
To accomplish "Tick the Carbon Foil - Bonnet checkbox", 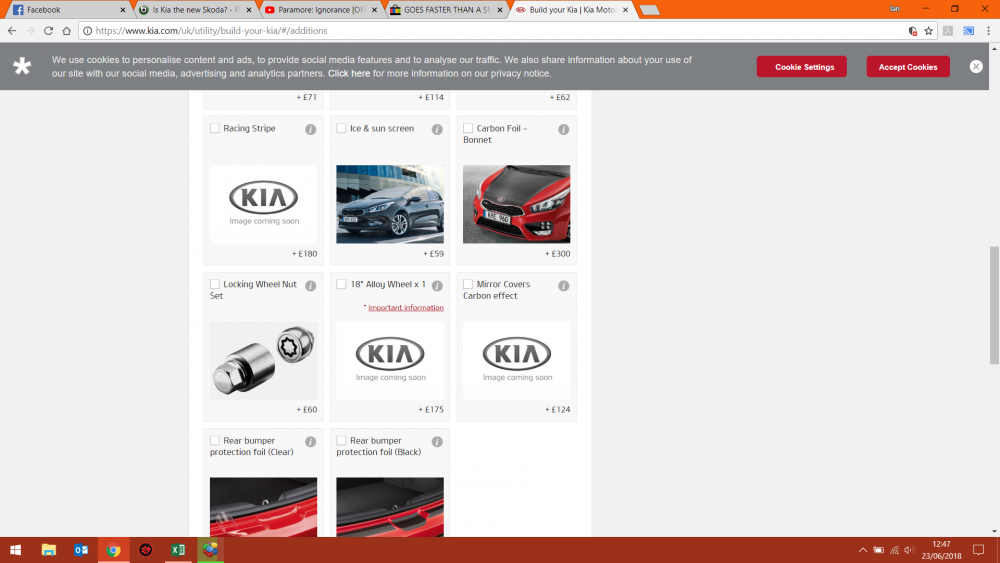I will click(468, 128).
